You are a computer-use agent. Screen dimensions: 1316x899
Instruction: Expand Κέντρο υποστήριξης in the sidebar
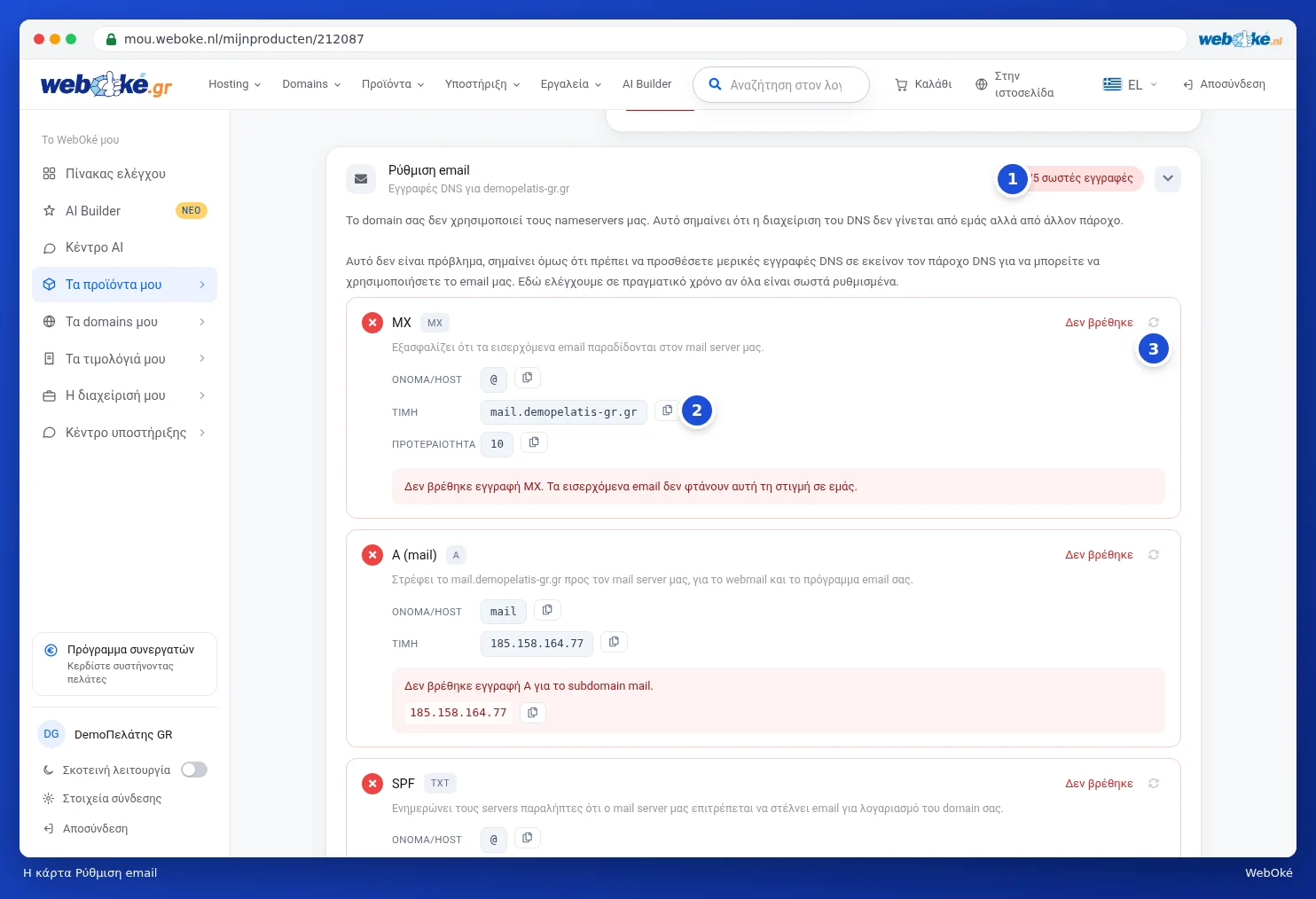(124, 433)
